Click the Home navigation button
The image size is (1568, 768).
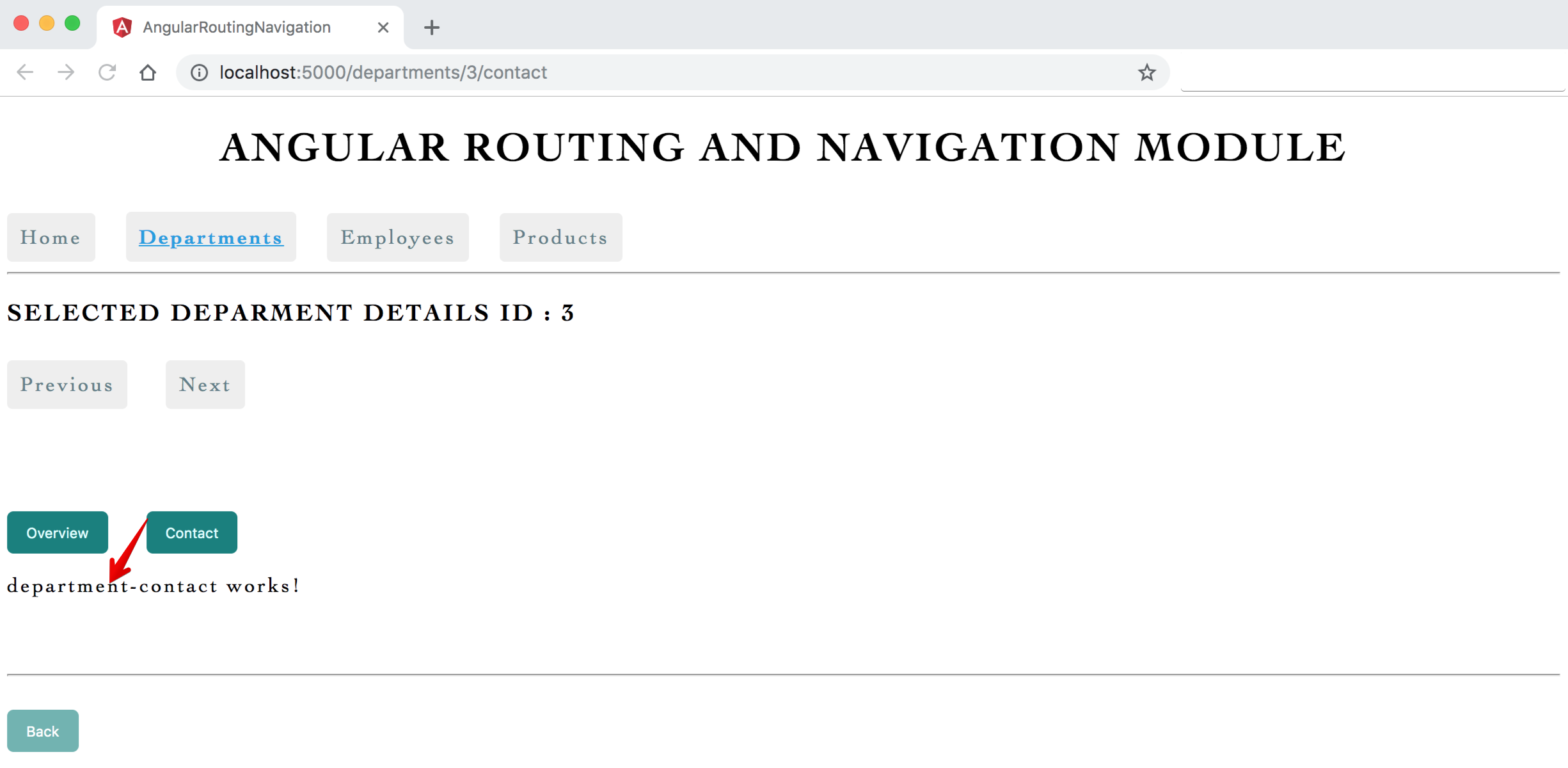[x=50, y=237]
